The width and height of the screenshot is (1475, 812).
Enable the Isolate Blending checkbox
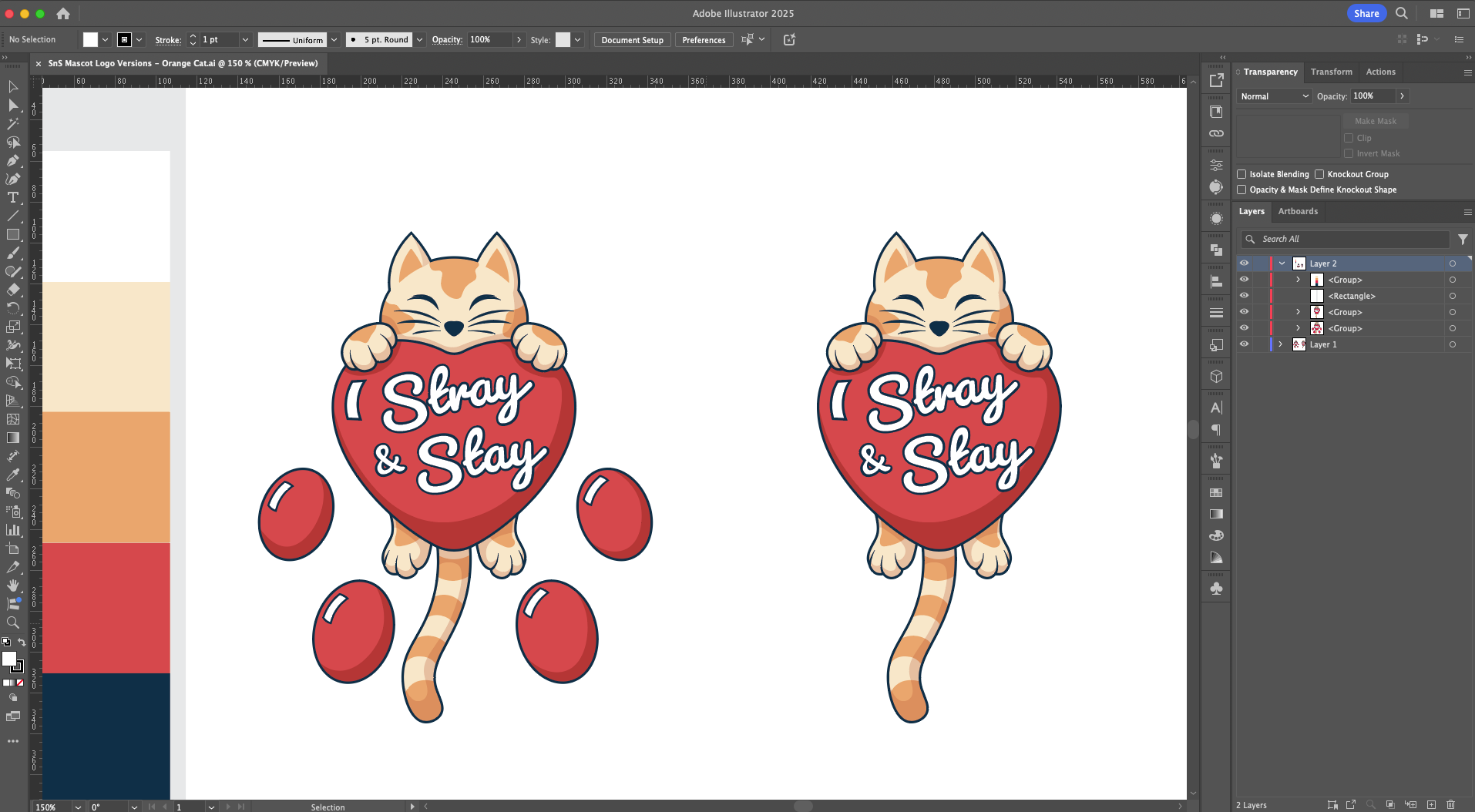click(1241, 174)
